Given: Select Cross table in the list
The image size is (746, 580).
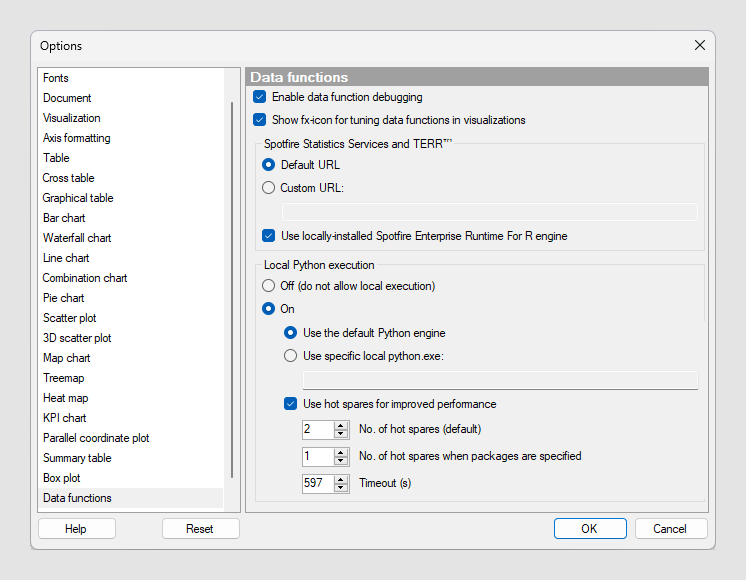Looking at the screenshot, I should click(130, 178).
